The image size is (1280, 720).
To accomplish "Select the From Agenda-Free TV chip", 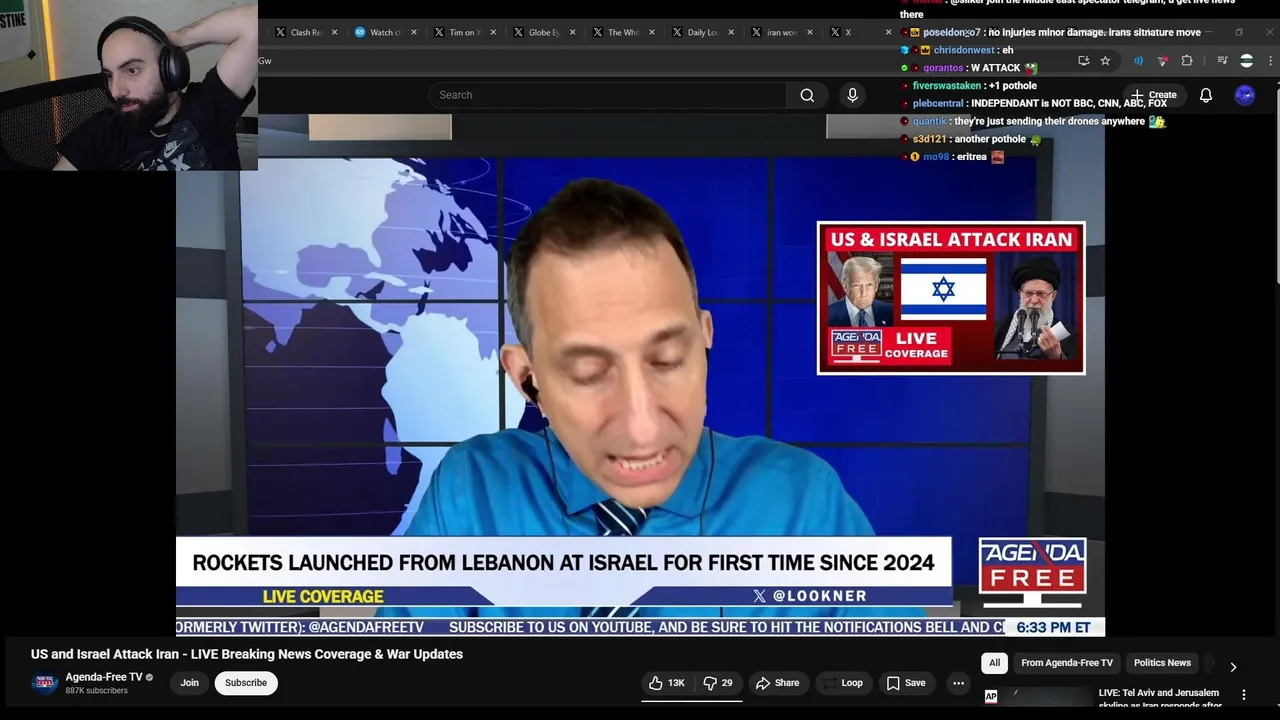I will (1067, 663).
